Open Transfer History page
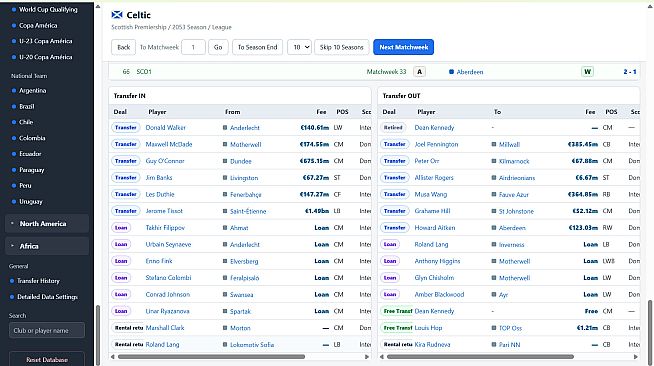The height and width of the screenshot is (366, 654). click(38, 281)
